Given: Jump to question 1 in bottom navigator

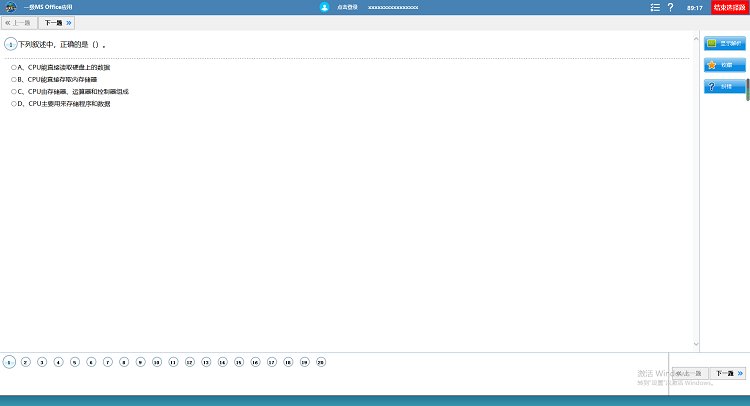Looking at the screenshot, I should 9,362.
